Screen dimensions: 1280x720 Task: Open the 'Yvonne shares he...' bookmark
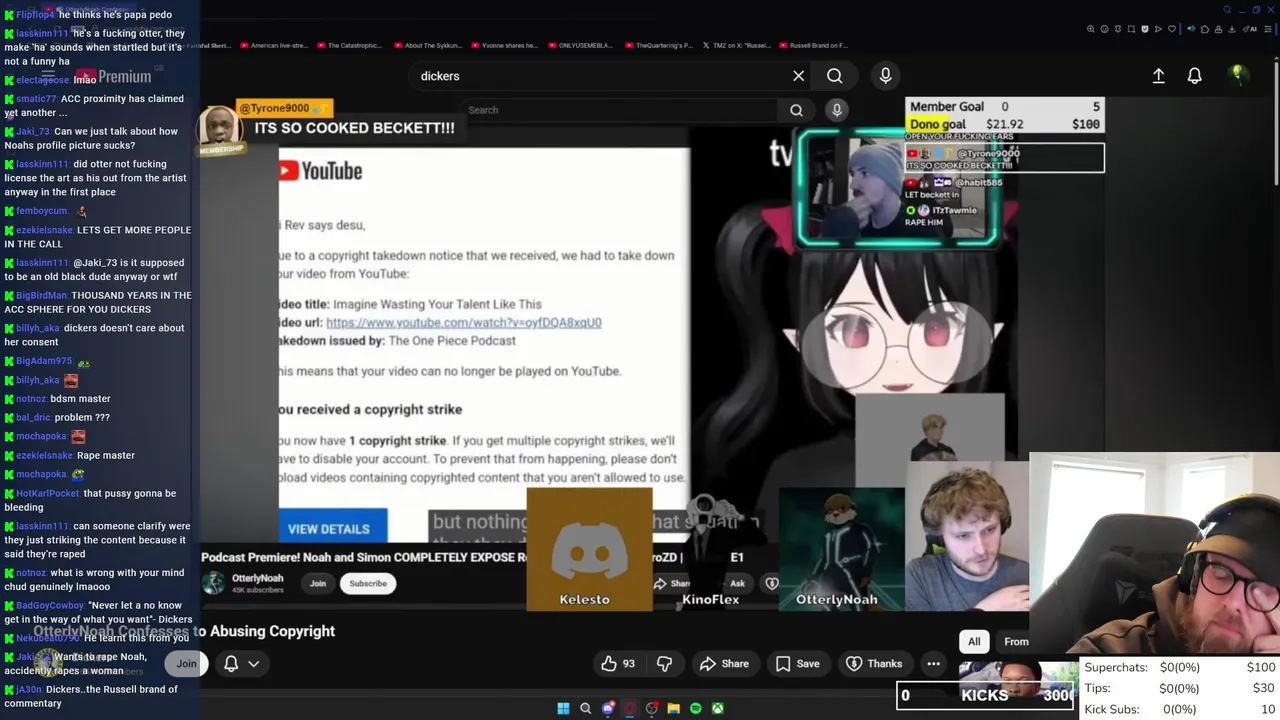click(x=503, y=45)
